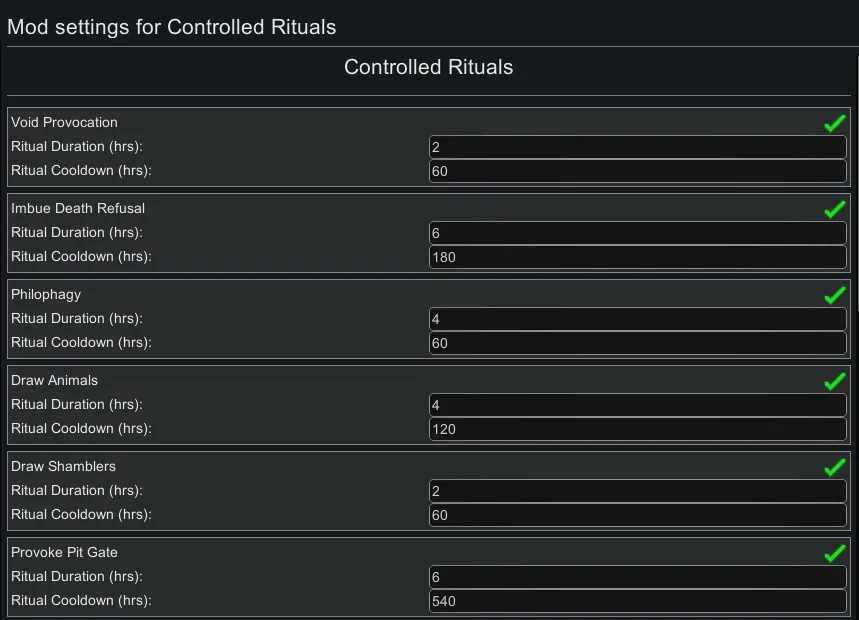Toggle the Draw Shamblers checkmark
The width and height of the screenshot is (859, 620).
(x=835, y=467)
